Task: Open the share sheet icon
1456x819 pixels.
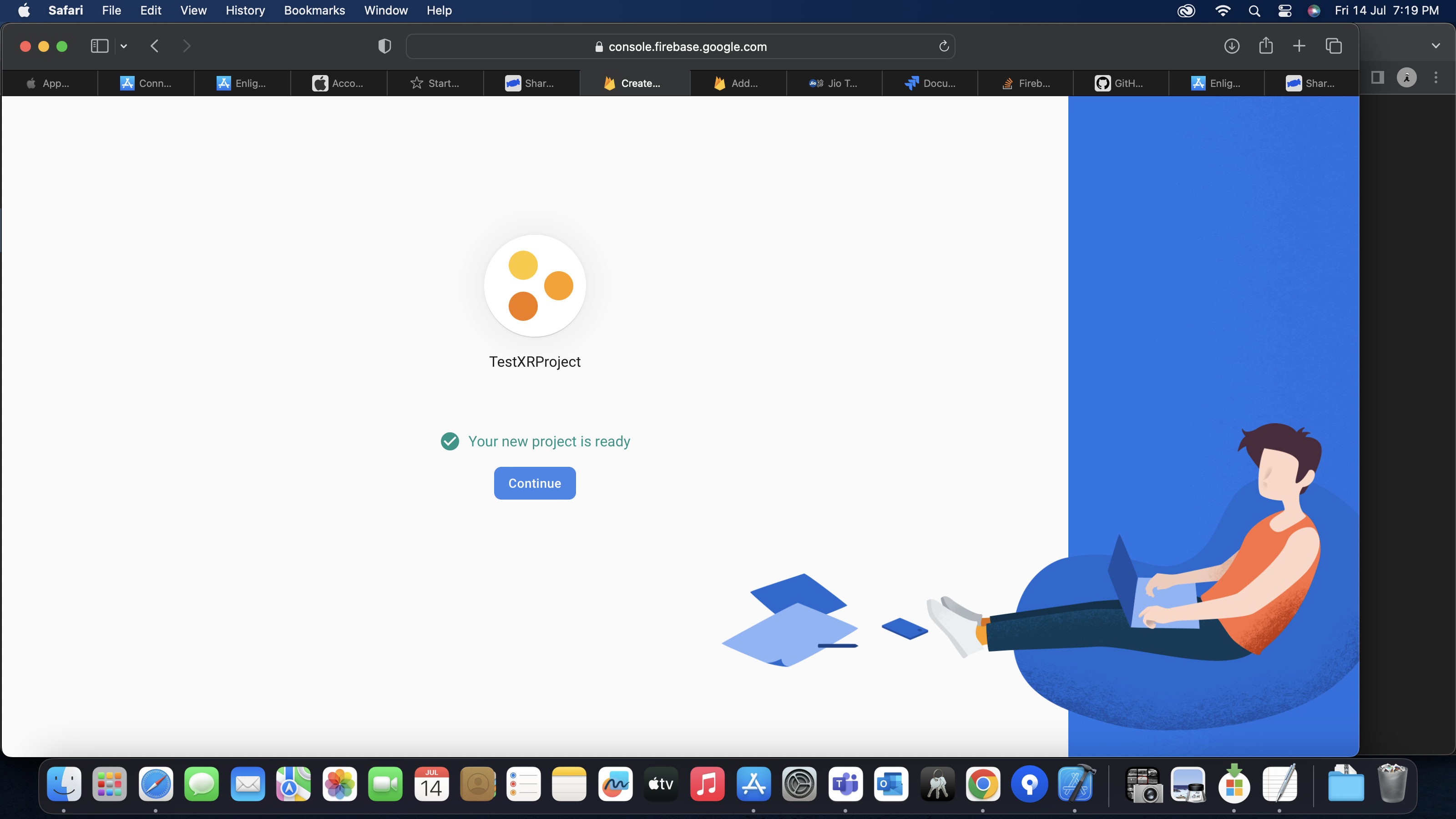Action: (1265, 46)
